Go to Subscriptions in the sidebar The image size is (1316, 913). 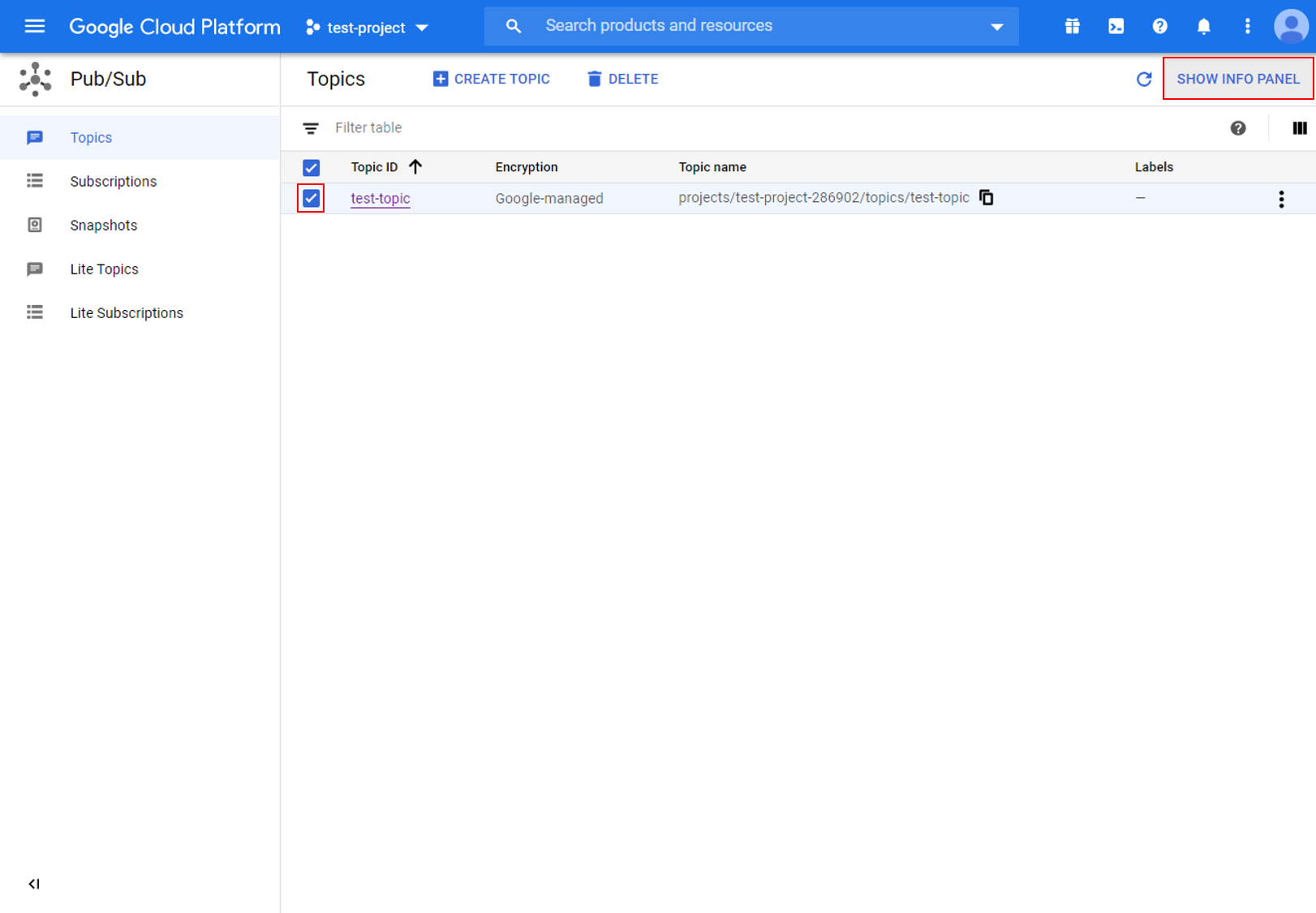(140, 182)
